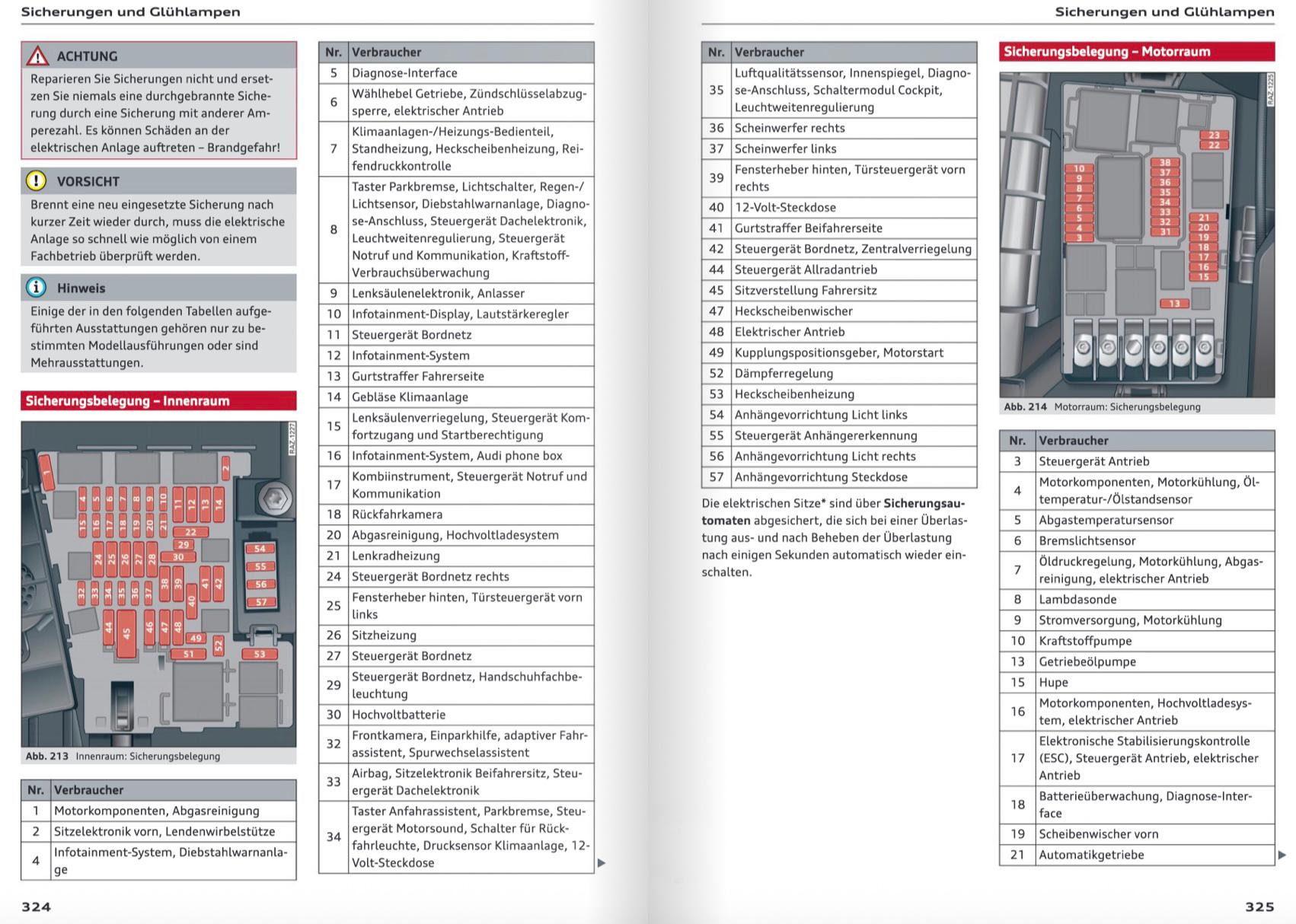Click the Hinweis note title text
The width and height of the screenshot is (1296, 924).
(81, 288)
